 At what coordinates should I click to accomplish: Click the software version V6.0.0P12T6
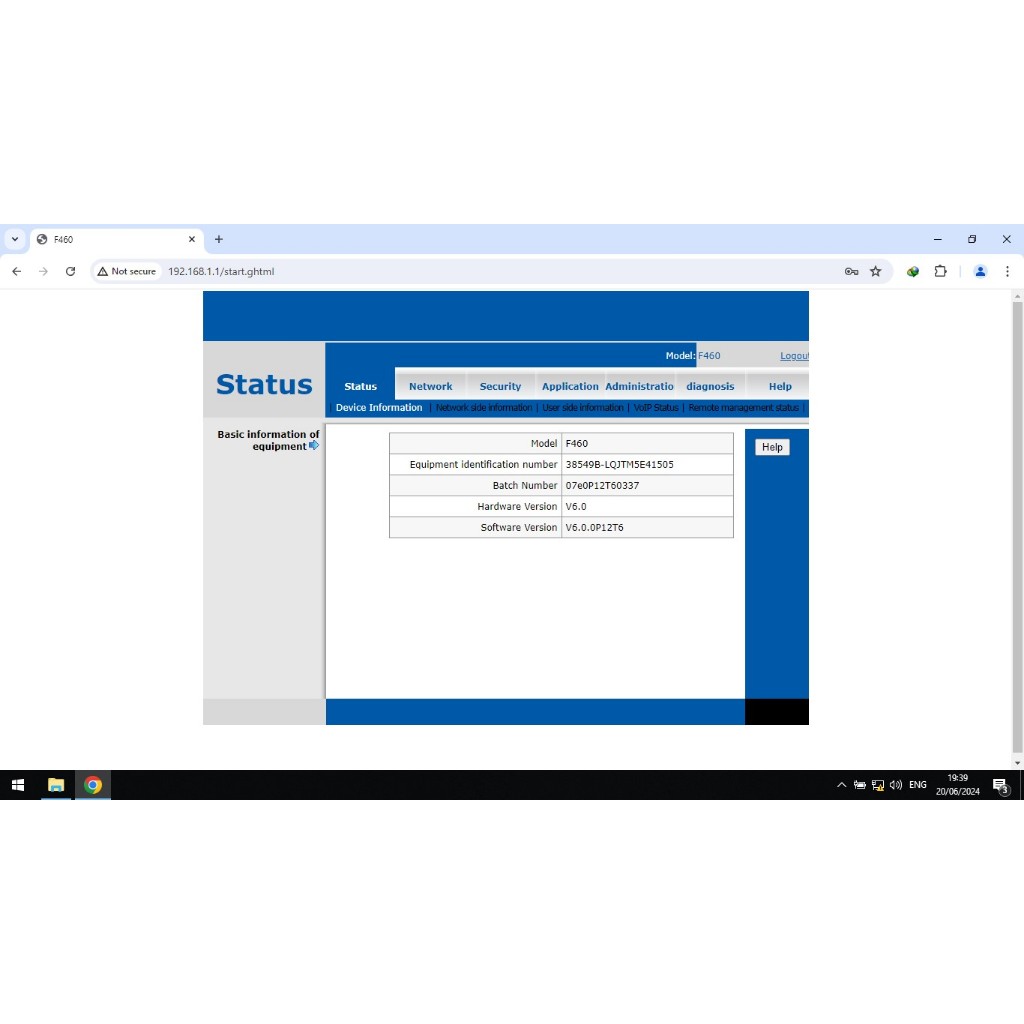[x=594, y=528]
